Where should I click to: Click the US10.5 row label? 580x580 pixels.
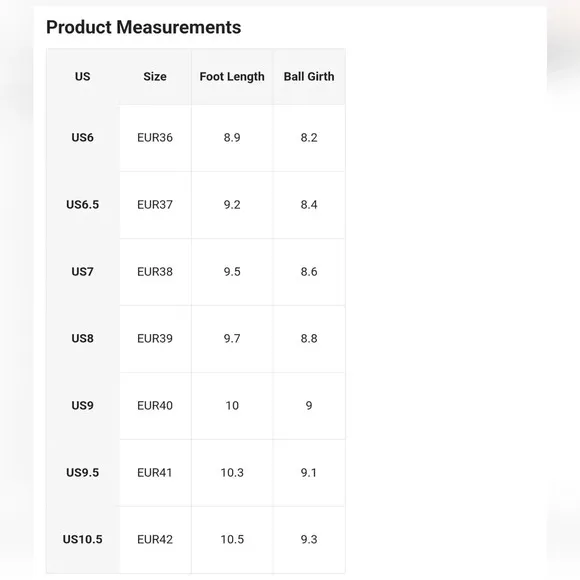82,539
